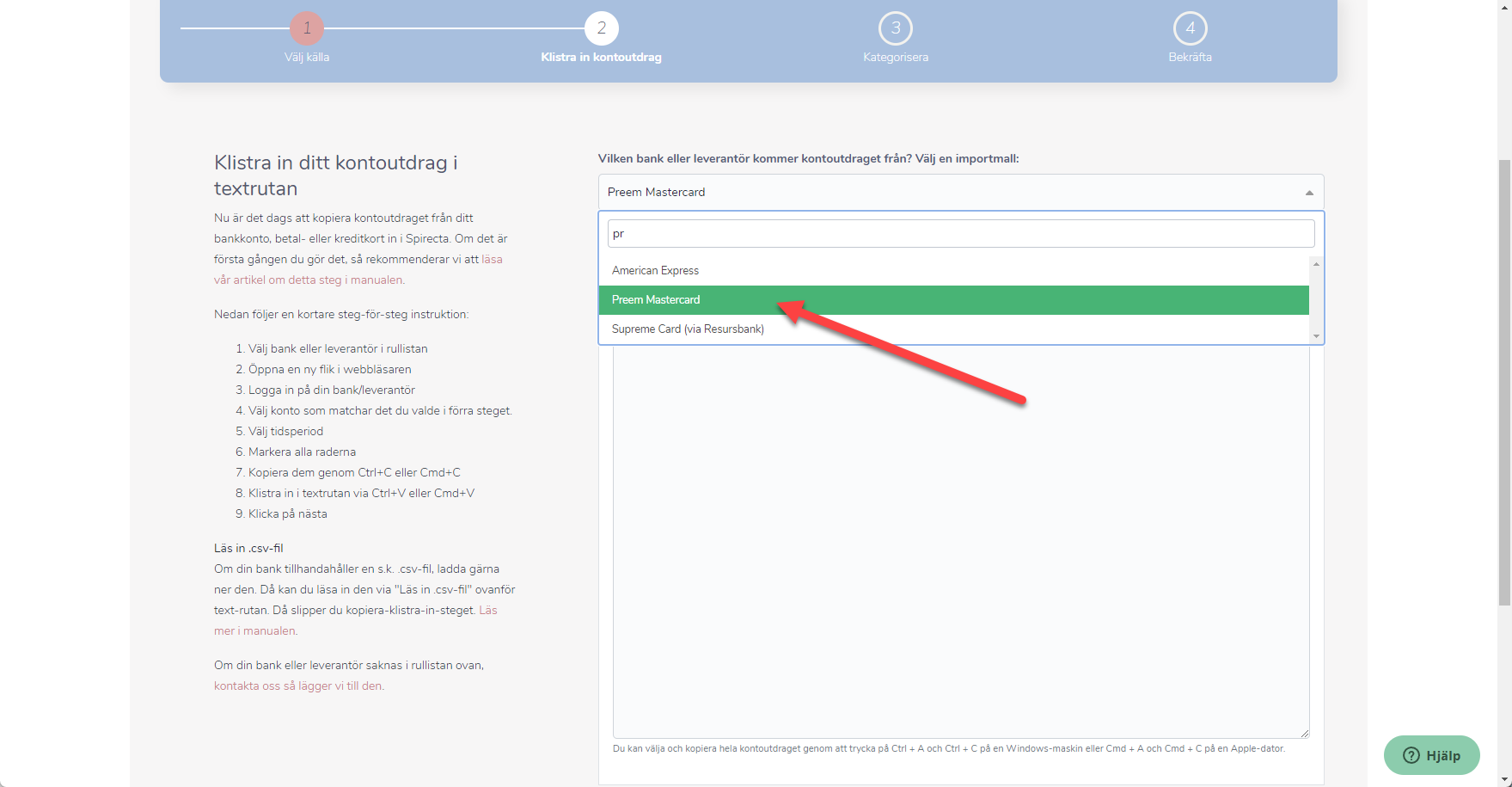The height and width of the screenshot is (787, 1512).
Task: Click the text area resize grip corner
Action: coord(1304,733)
